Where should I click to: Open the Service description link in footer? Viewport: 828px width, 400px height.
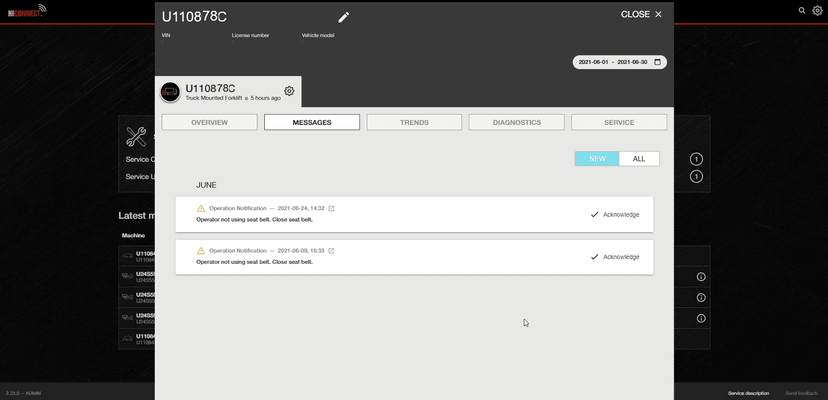[748, 393]
